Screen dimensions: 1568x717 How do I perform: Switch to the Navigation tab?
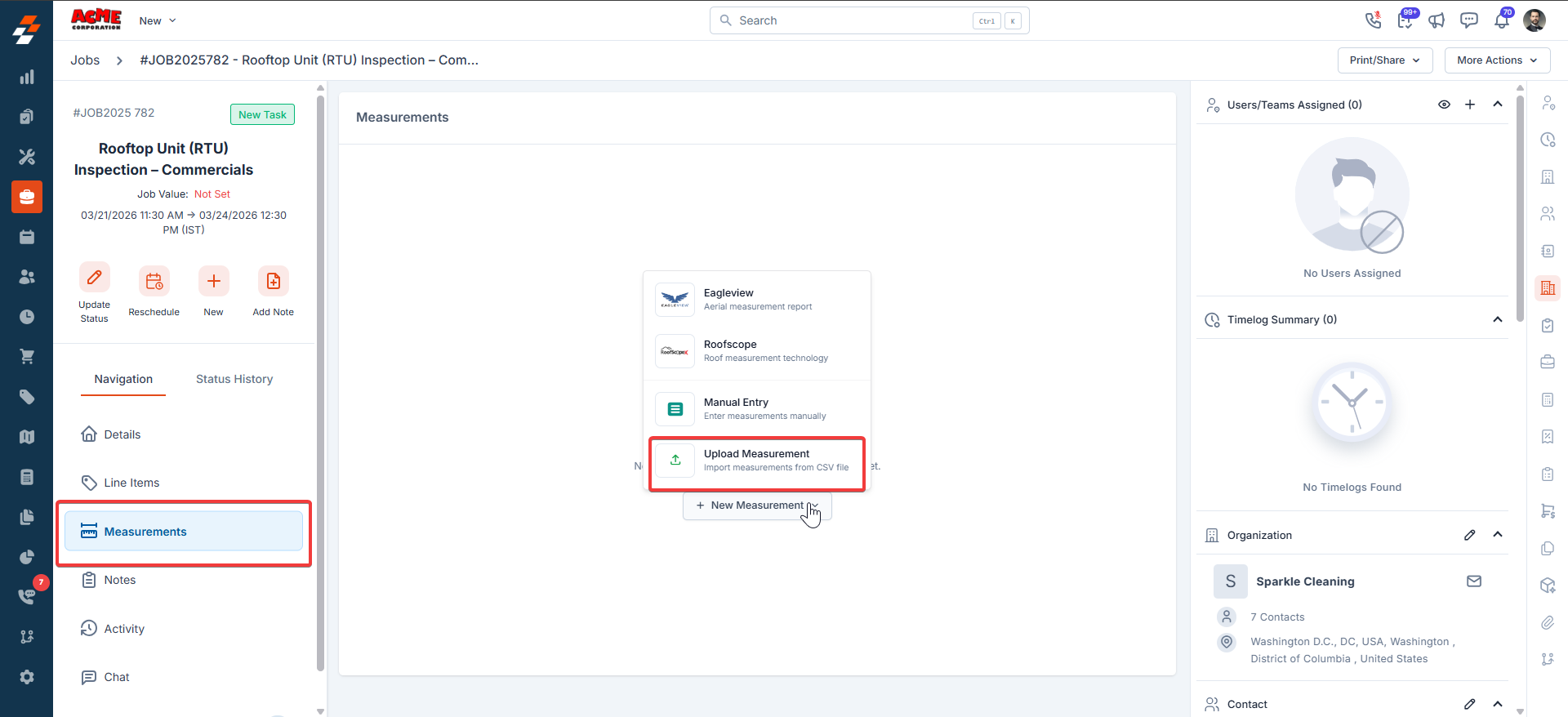coord(123,379)
